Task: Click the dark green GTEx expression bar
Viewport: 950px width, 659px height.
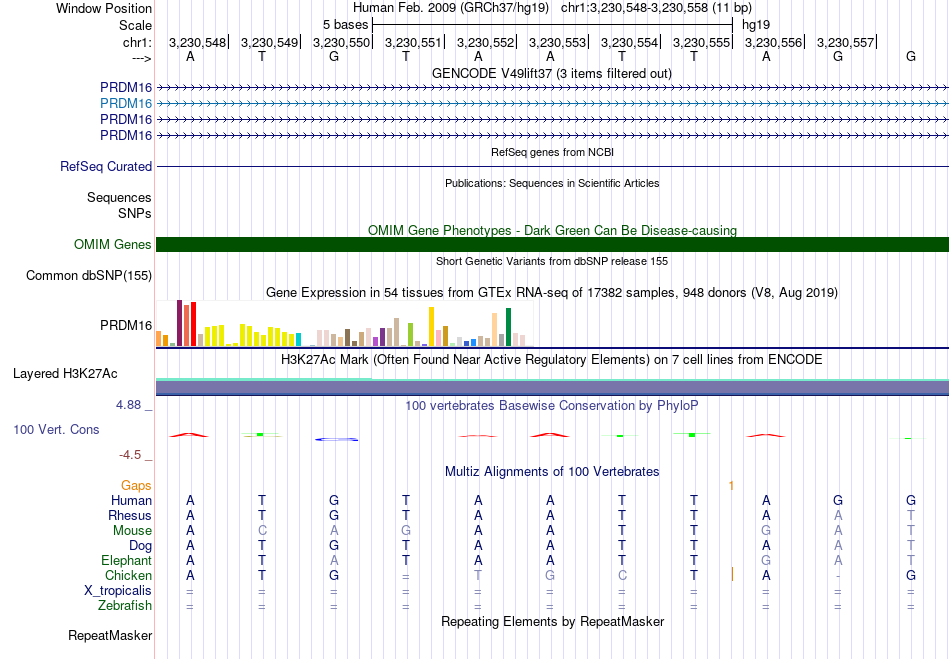Action: pyautogui.click(x=508, y=327)
